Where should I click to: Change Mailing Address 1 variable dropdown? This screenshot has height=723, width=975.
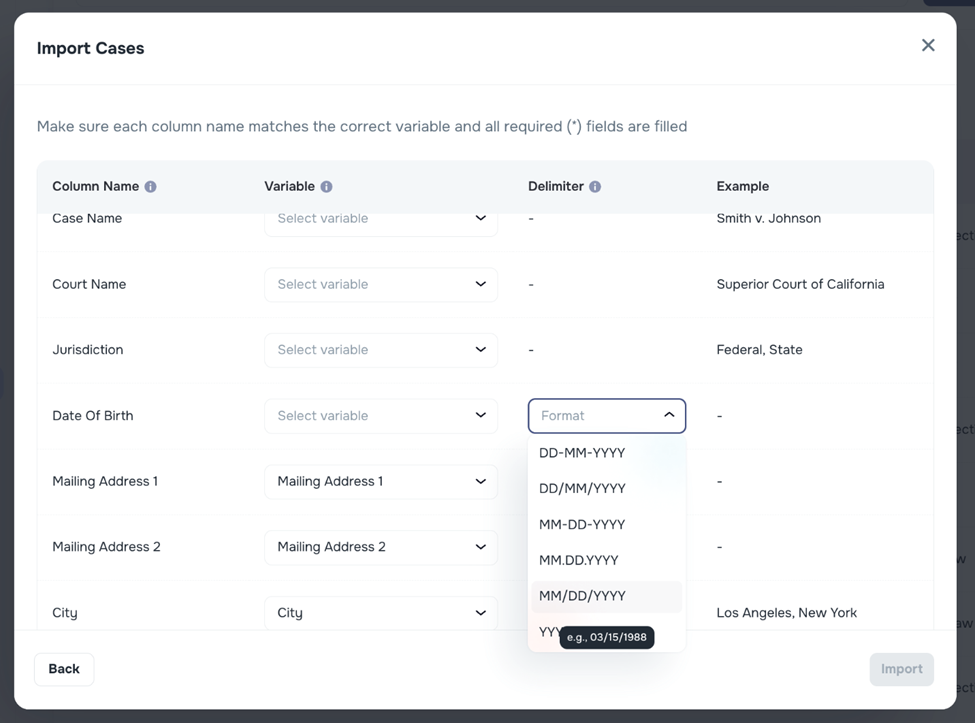pyautogui.click(x=380, y=482)
